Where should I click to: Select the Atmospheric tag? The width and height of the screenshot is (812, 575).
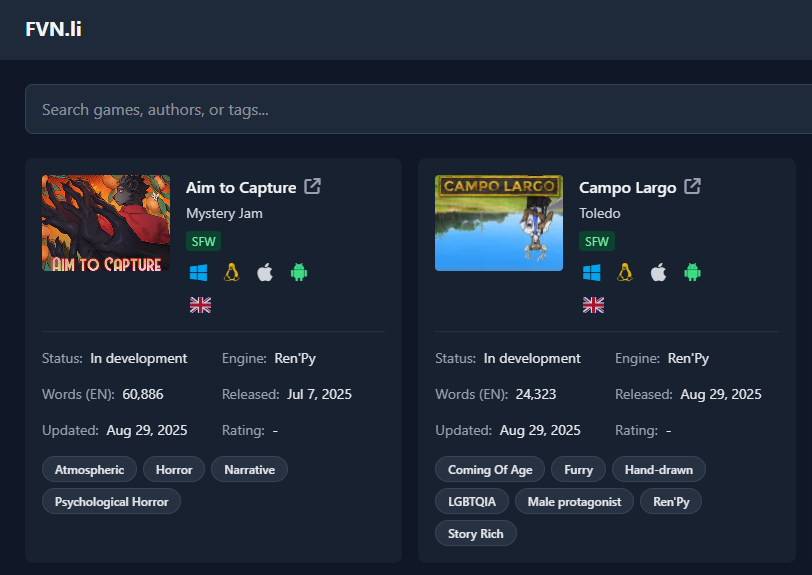pyautogui.click(x=89, y=469)
